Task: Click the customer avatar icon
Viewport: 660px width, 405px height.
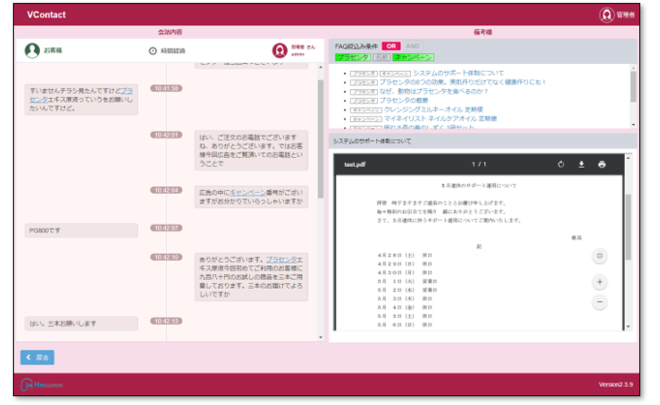Action: (31, 49)
